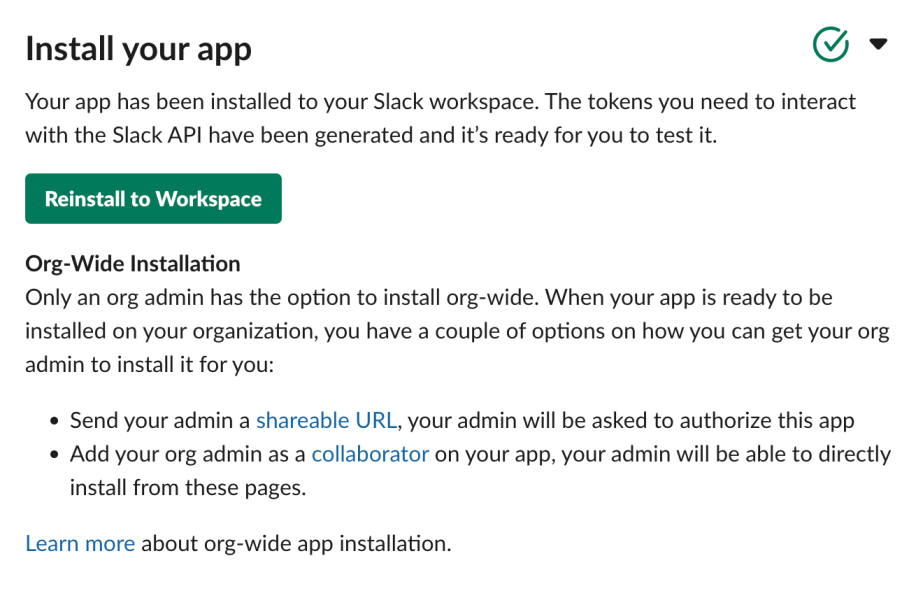
Task: Click the green checkmark status icon
Action: 831,44
